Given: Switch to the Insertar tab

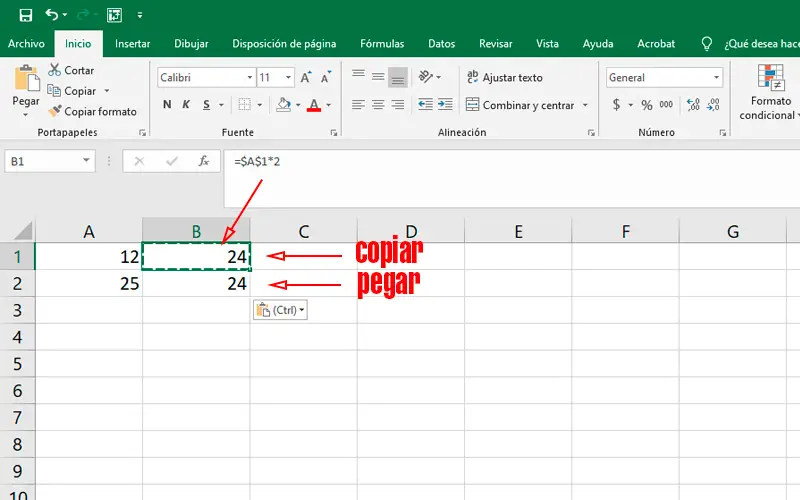Looking at the screenshot, I should point(133,44).
